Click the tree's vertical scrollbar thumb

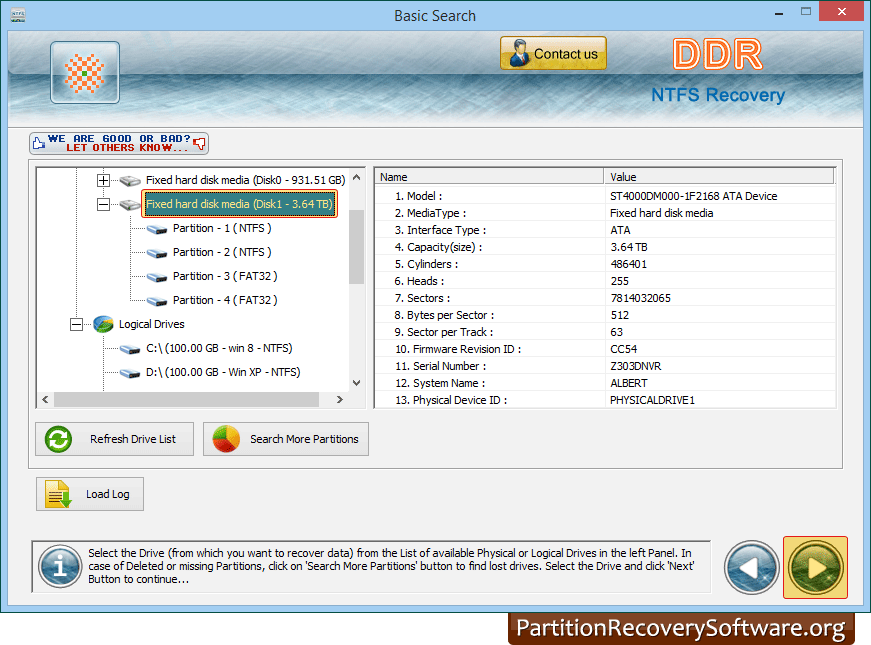[x=357, y=246]
